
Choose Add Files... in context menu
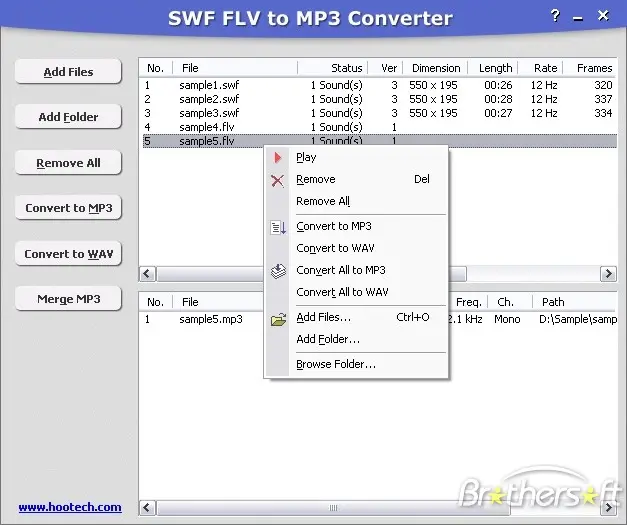click(356, 317)
